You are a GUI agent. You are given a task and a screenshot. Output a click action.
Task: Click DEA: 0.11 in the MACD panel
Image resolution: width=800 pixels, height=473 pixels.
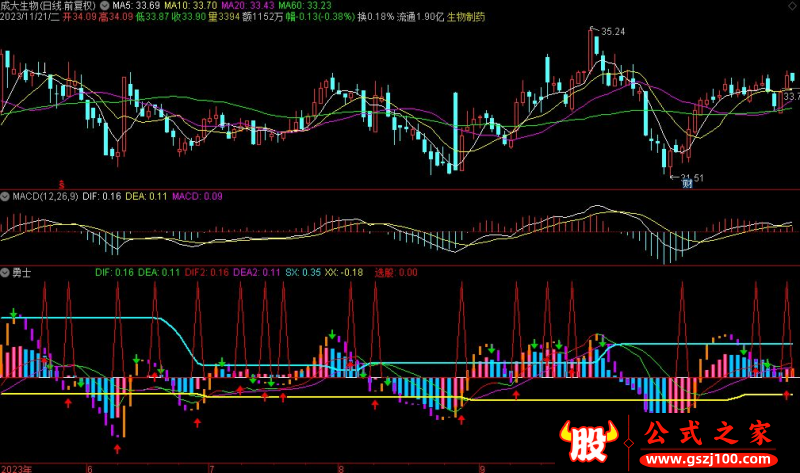[x=146, y=196]
